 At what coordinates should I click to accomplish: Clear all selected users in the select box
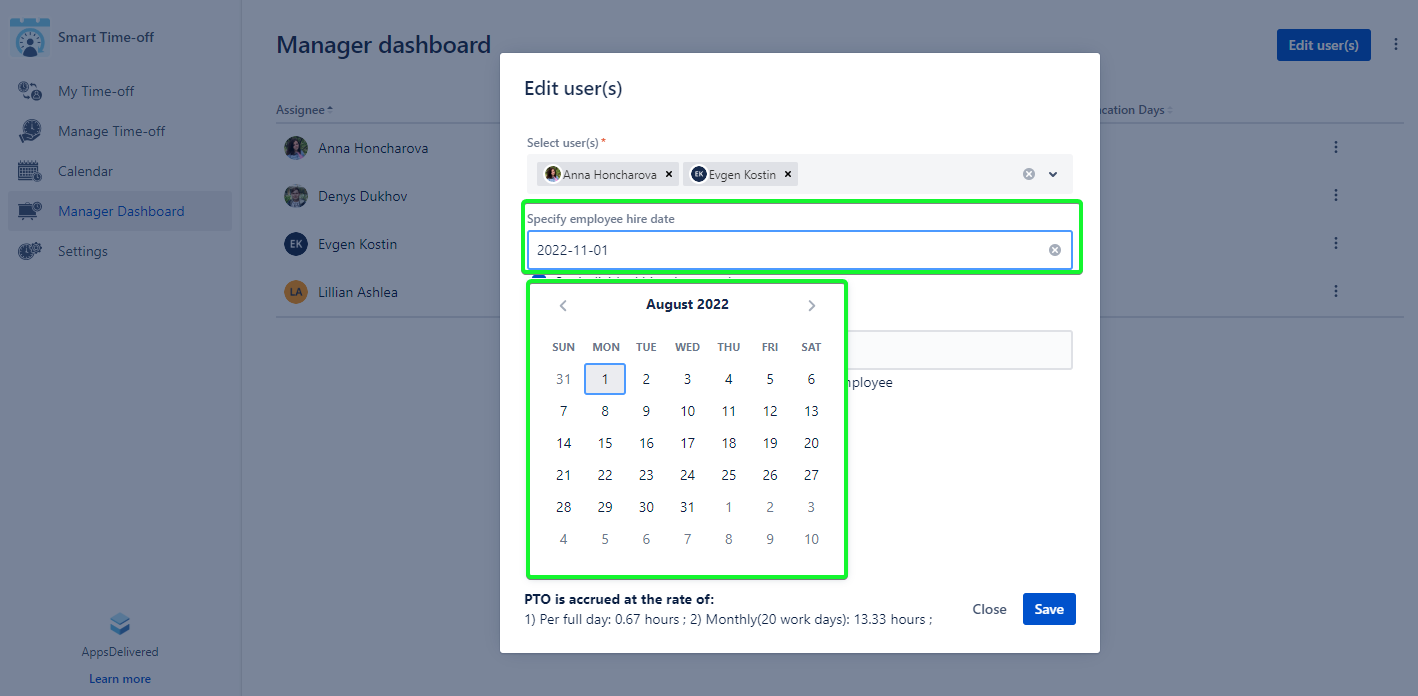pyautogui.click(x=1028, y=174)
